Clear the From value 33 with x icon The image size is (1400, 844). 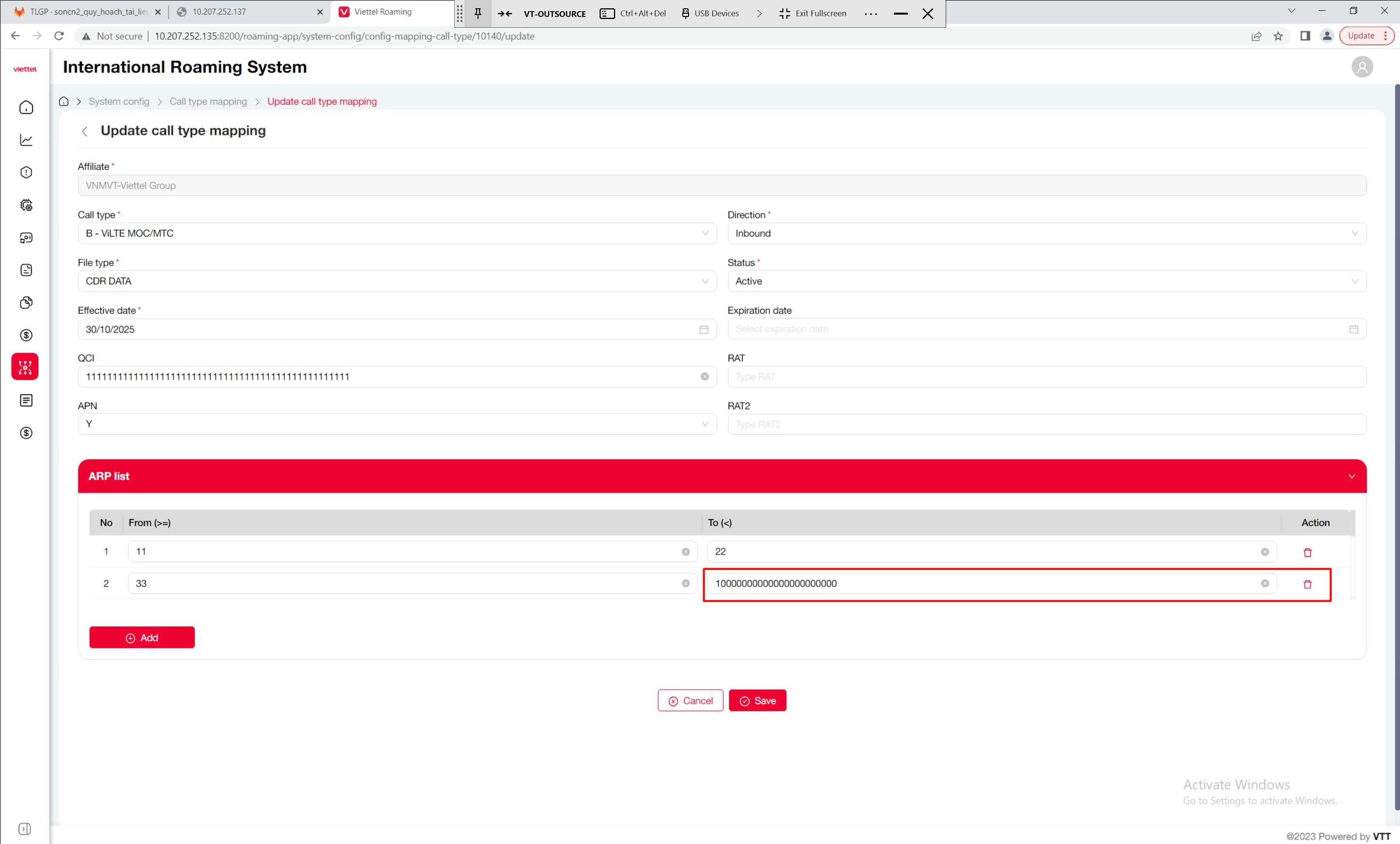685,583
